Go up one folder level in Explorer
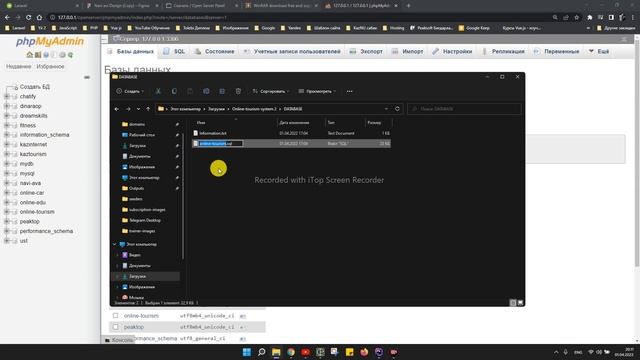Screen dimensions: 640x360 148,109
